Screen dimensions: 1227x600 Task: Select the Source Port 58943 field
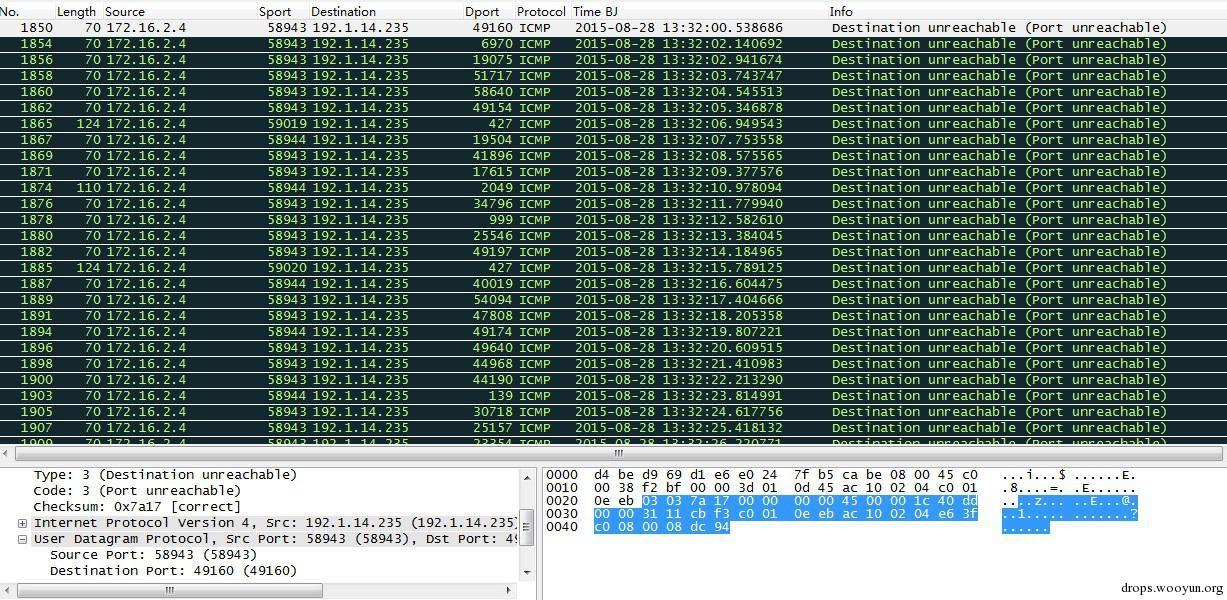[153, 555]
